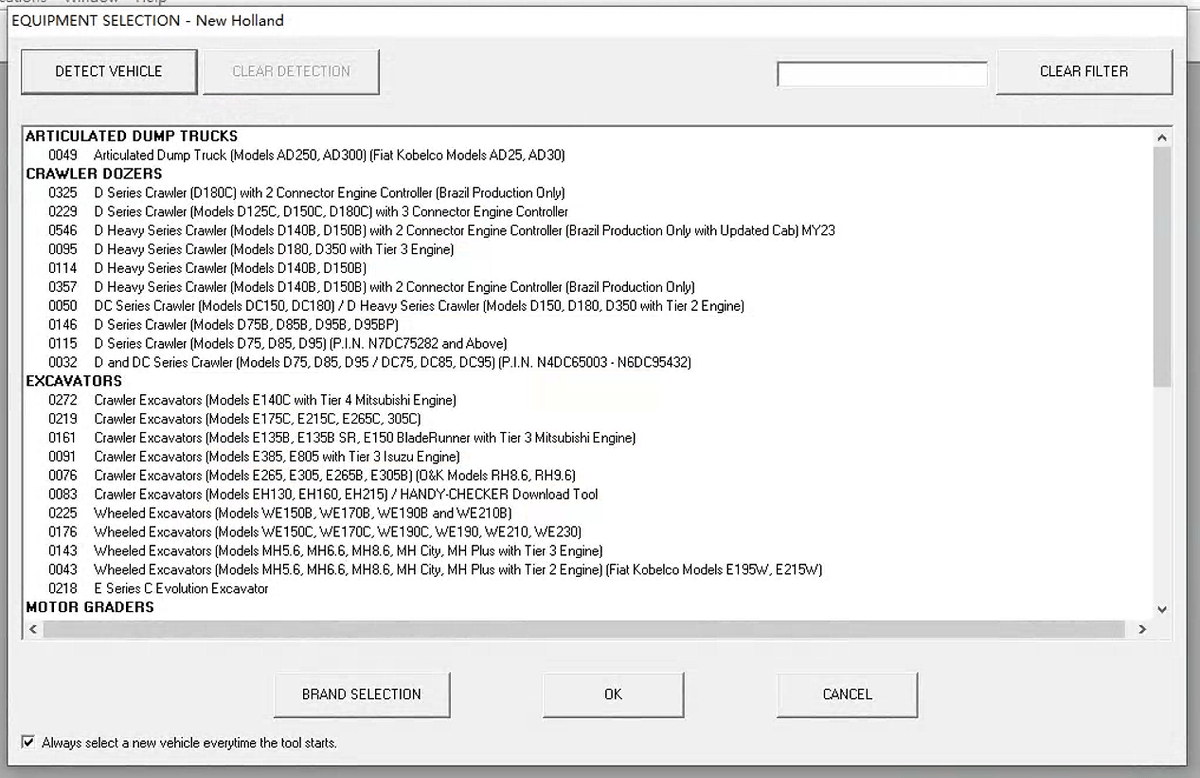Click the DETECT VEHICLE button
This screenshot has height=778, width=1200.
point(109,71)
